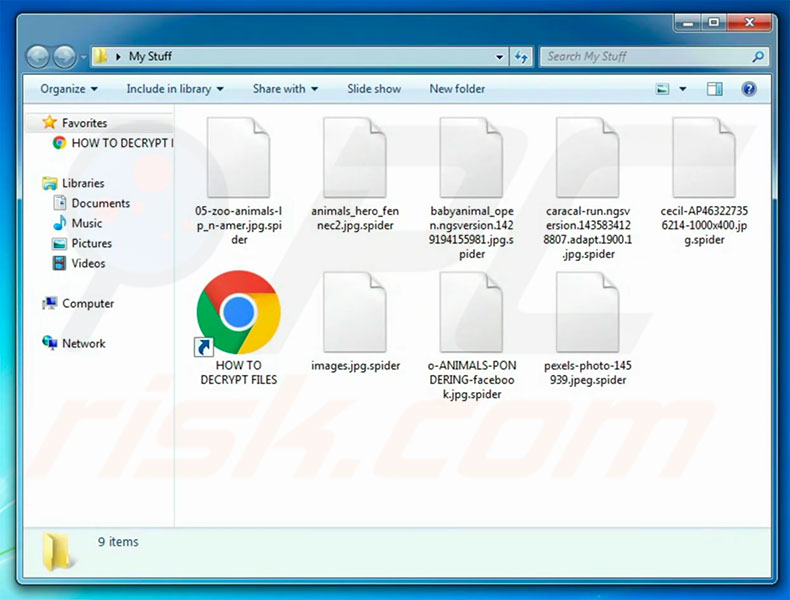Click the address bar refresh icon
This screenshot has height=600, width=790.
click(522, 57)
